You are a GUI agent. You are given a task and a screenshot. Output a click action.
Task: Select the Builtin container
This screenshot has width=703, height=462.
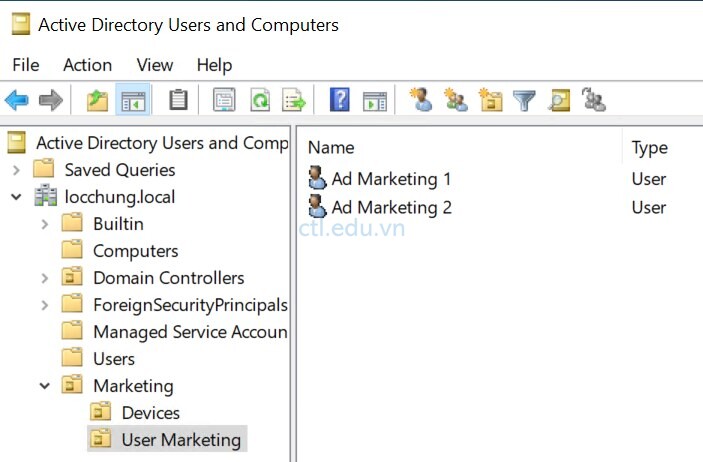(x=118, y=223)
